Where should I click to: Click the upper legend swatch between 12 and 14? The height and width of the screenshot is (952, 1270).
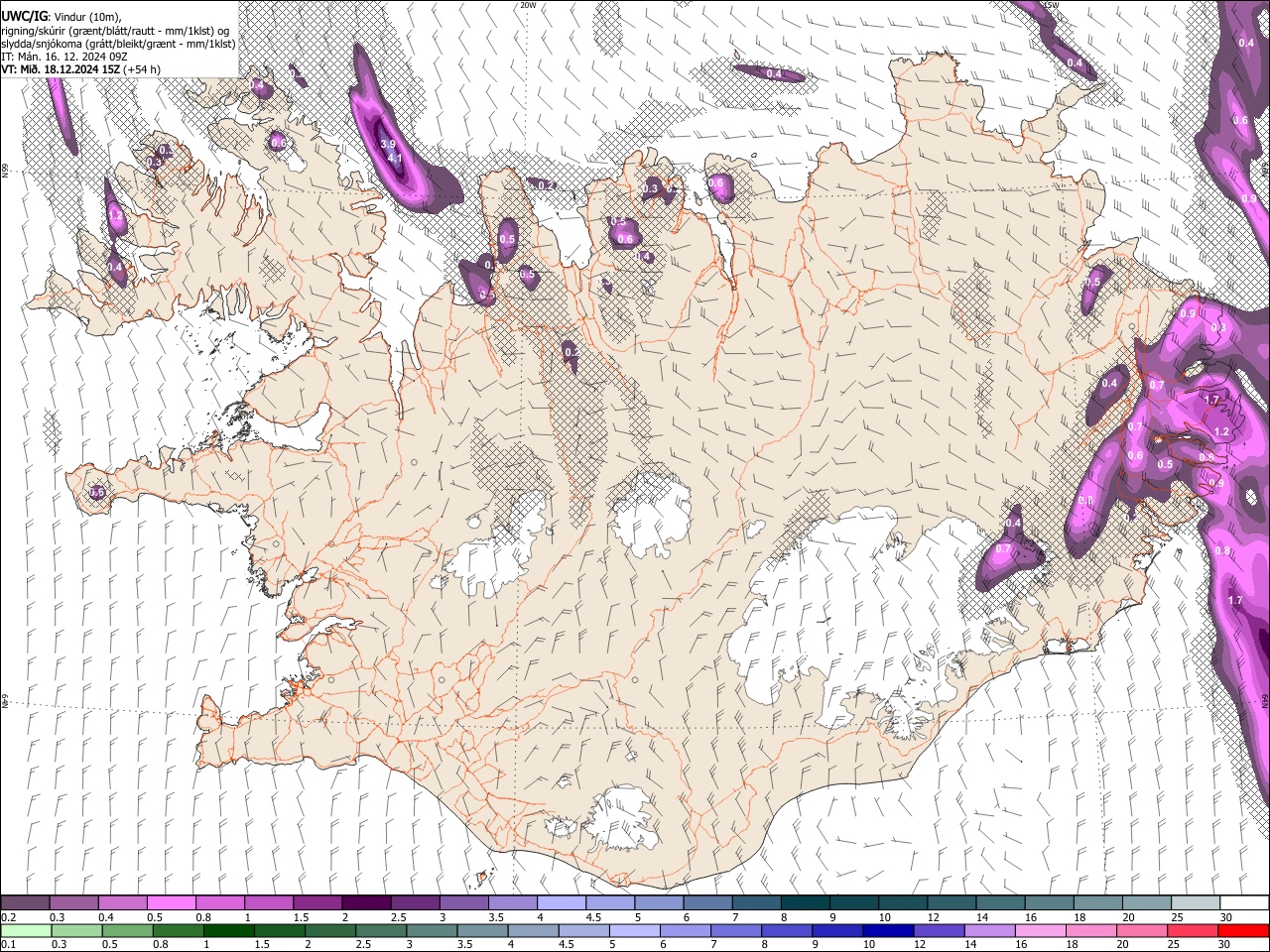951,902
